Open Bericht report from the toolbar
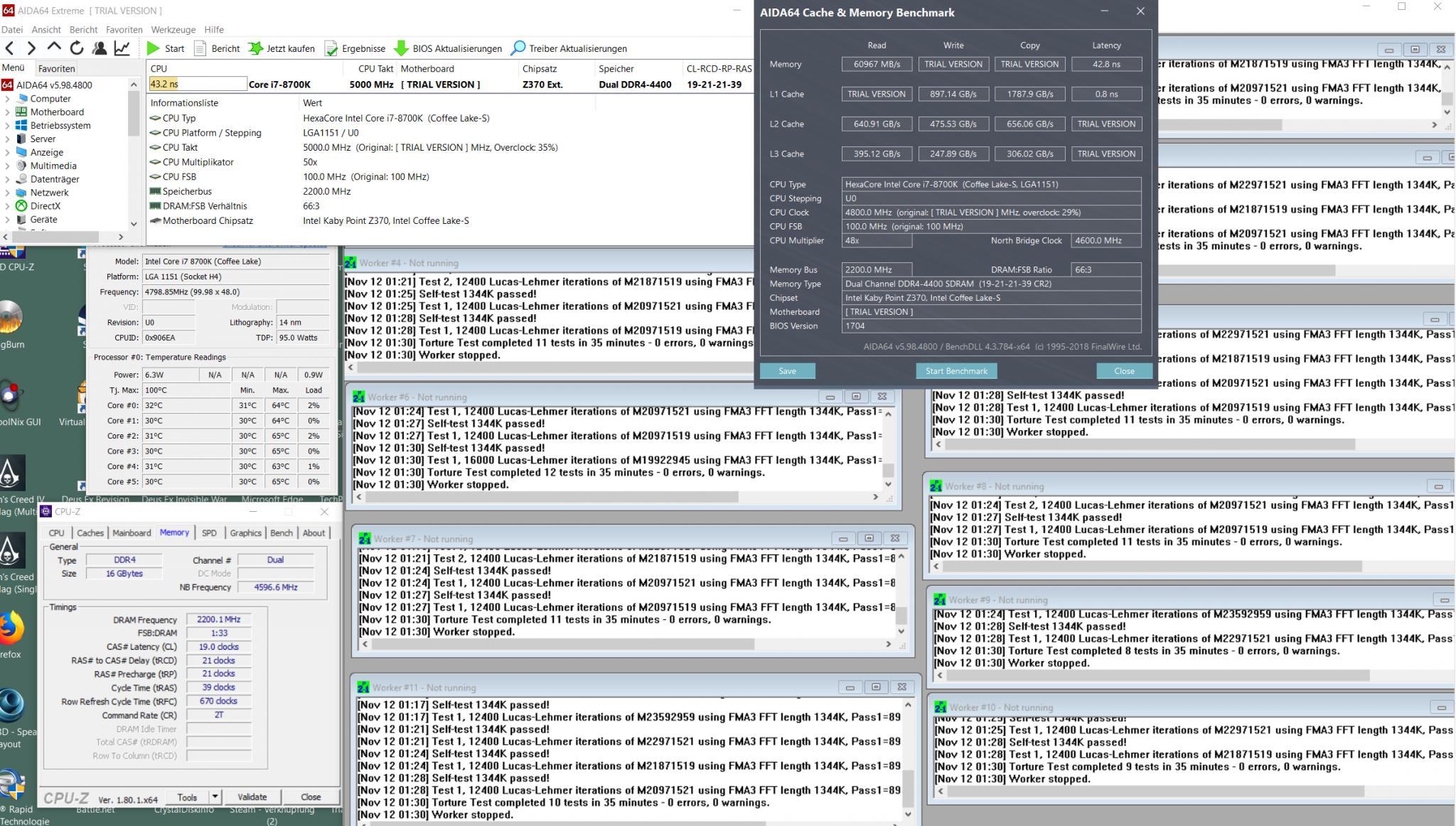The height and width of the screenshot is (826, 1456). pyautogui.click(x=217, y=48)
